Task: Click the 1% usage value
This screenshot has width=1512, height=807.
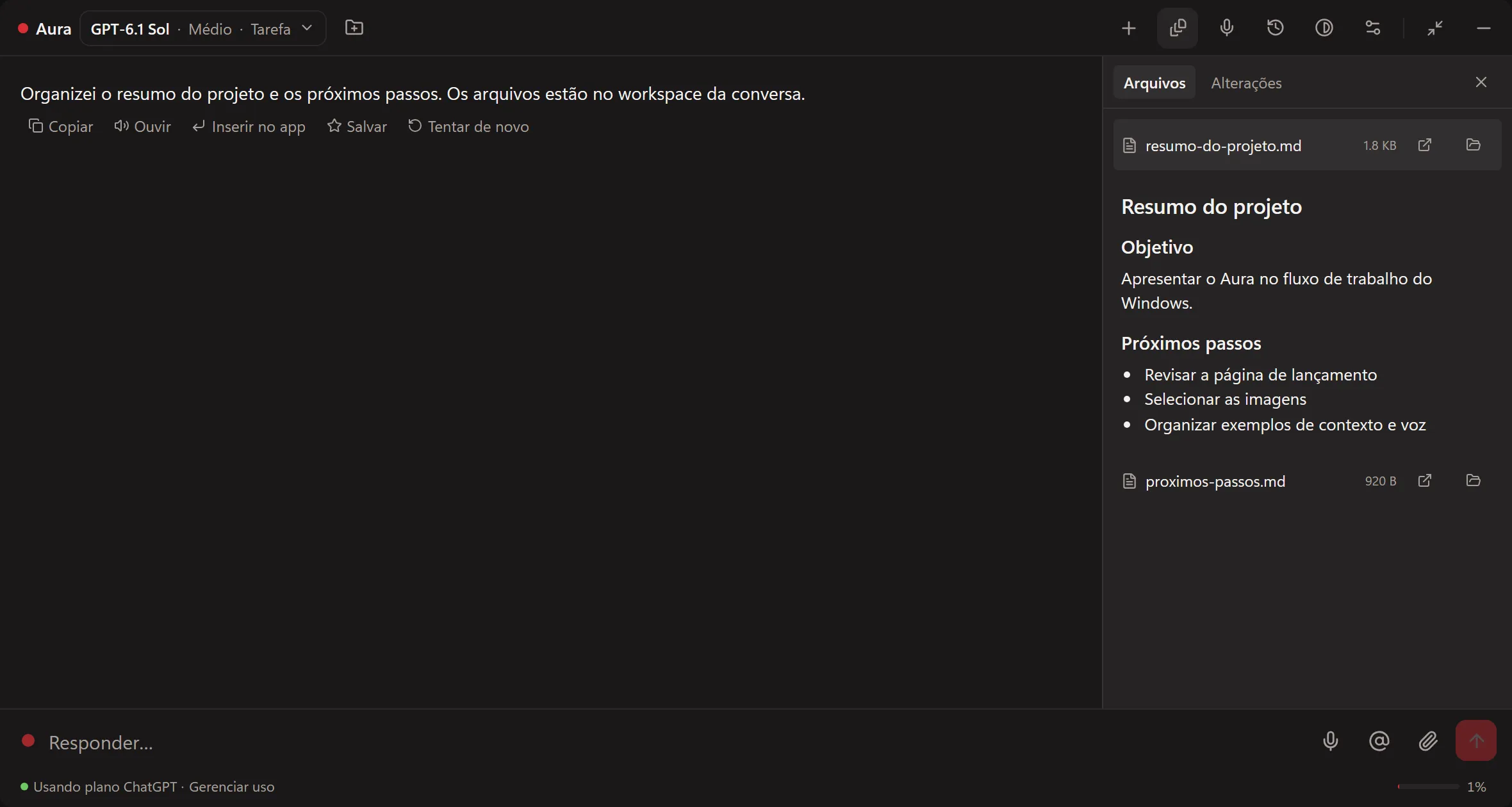Action: pyautogui.click(x=1476, y=787)
